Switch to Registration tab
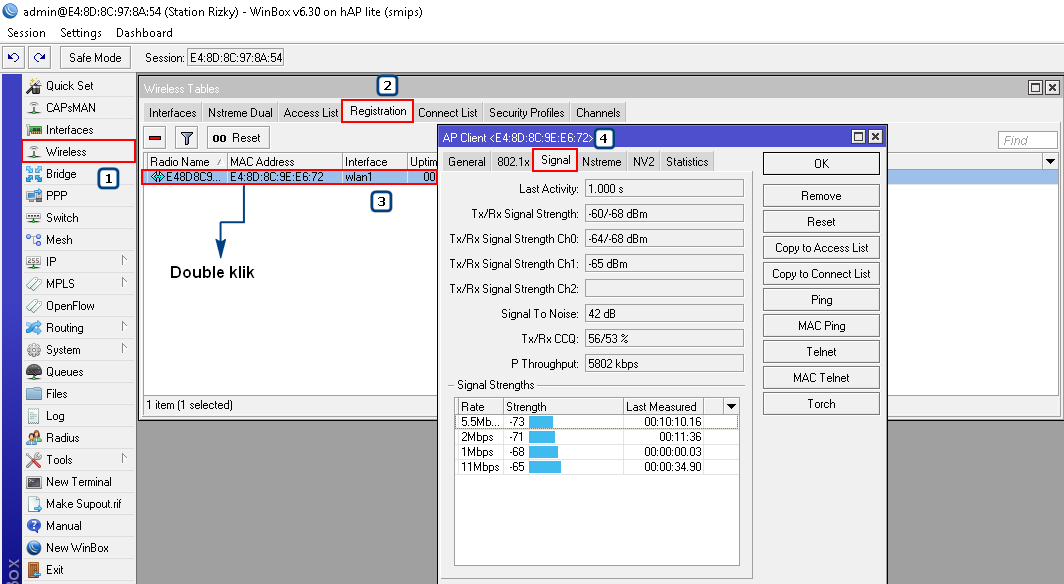Screen dimensions: 1064x584 (378, 111)
